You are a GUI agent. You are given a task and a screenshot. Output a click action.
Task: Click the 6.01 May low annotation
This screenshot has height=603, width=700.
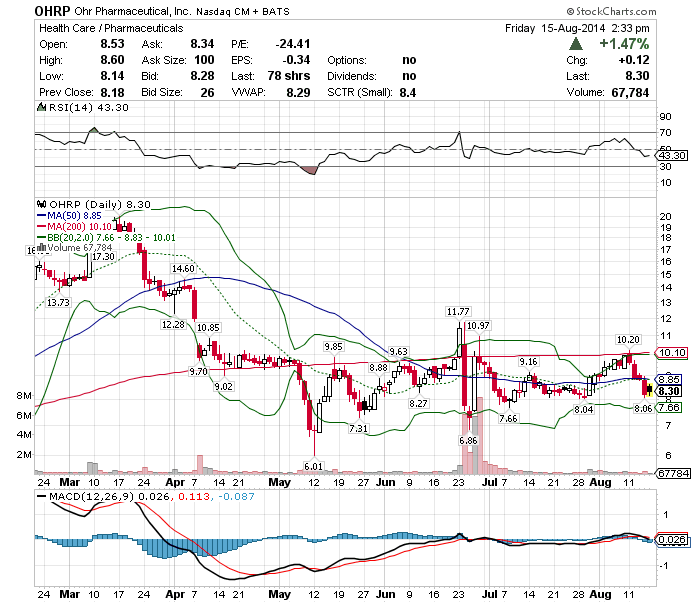tap(313, 466)
